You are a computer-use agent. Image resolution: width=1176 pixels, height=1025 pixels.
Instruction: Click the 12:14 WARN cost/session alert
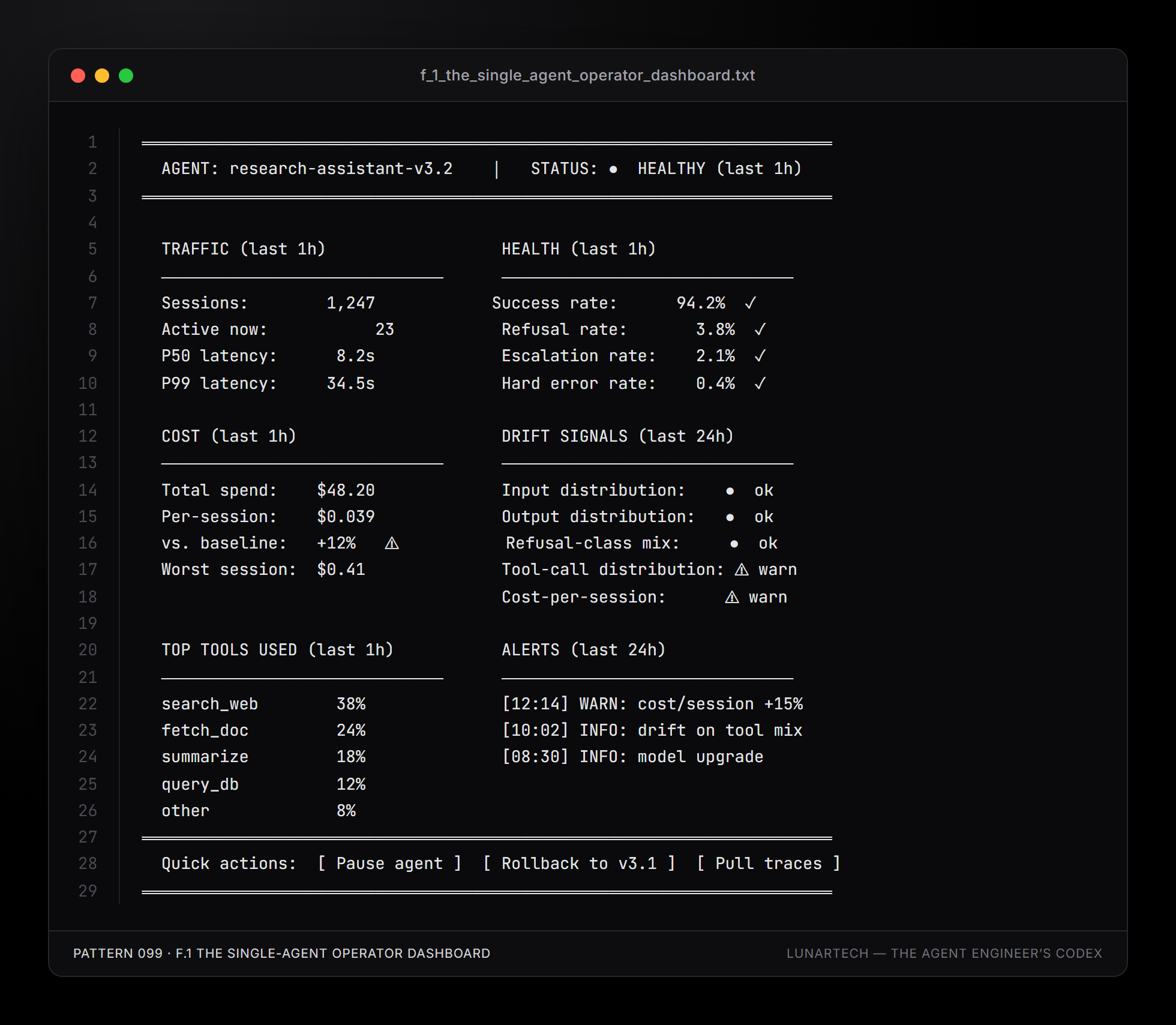click(652, 704)
